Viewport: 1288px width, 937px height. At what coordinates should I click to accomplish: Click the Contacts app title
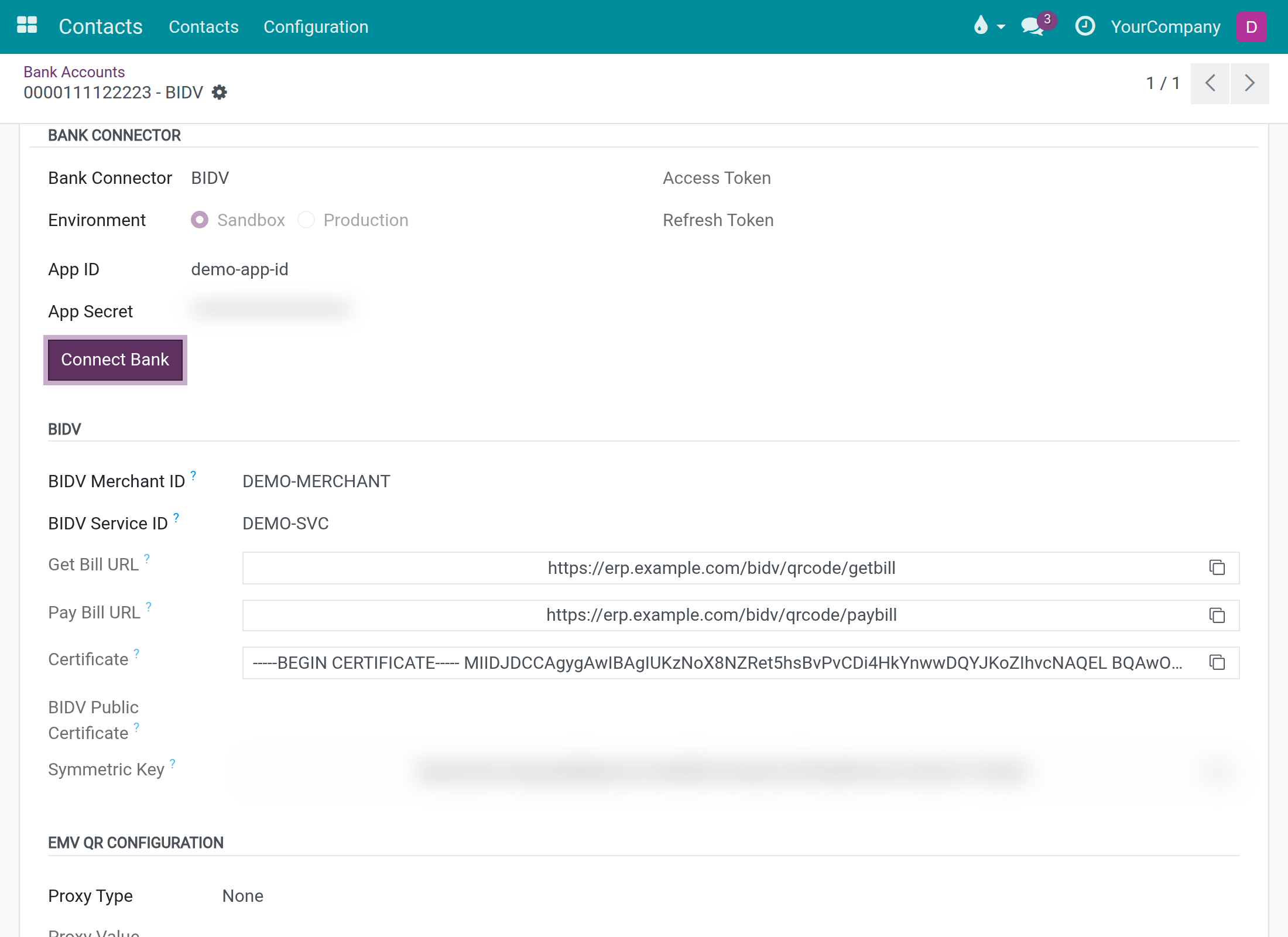[x=101, y=27]
